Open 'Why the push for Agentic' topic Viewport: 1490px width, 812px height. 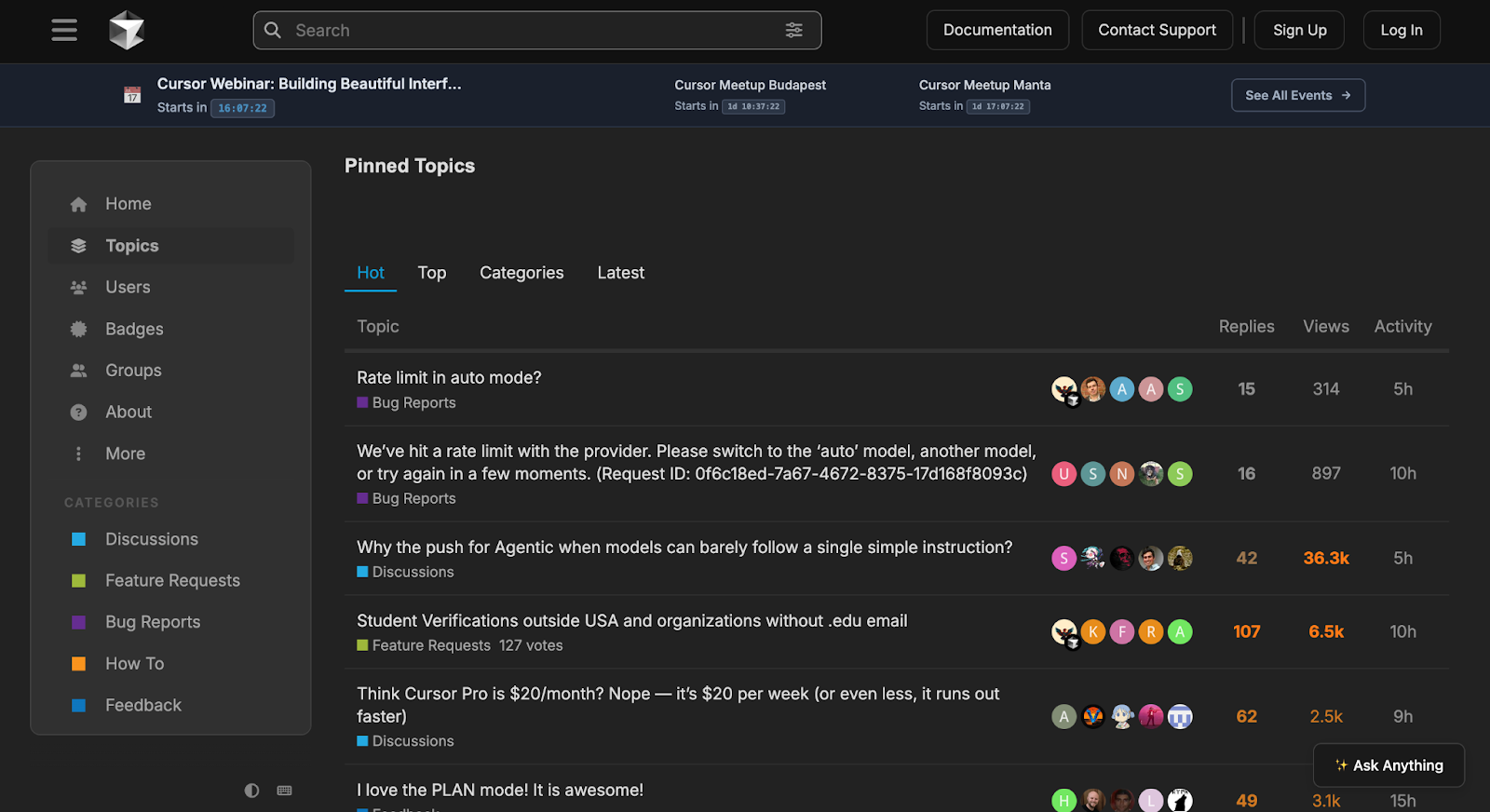coord(684,548)
